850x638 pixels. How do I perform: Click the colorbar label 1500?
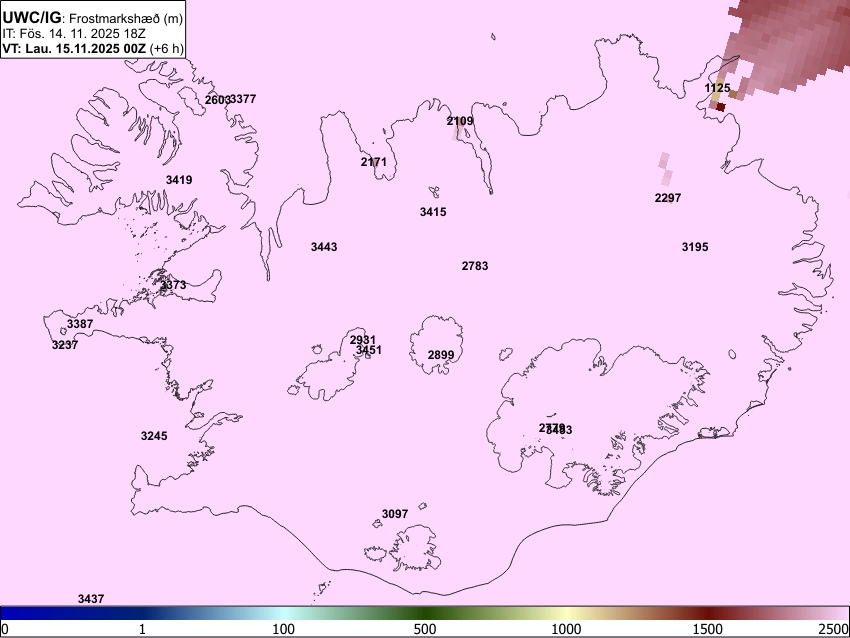pyautogui.click(x=708, y=629)
